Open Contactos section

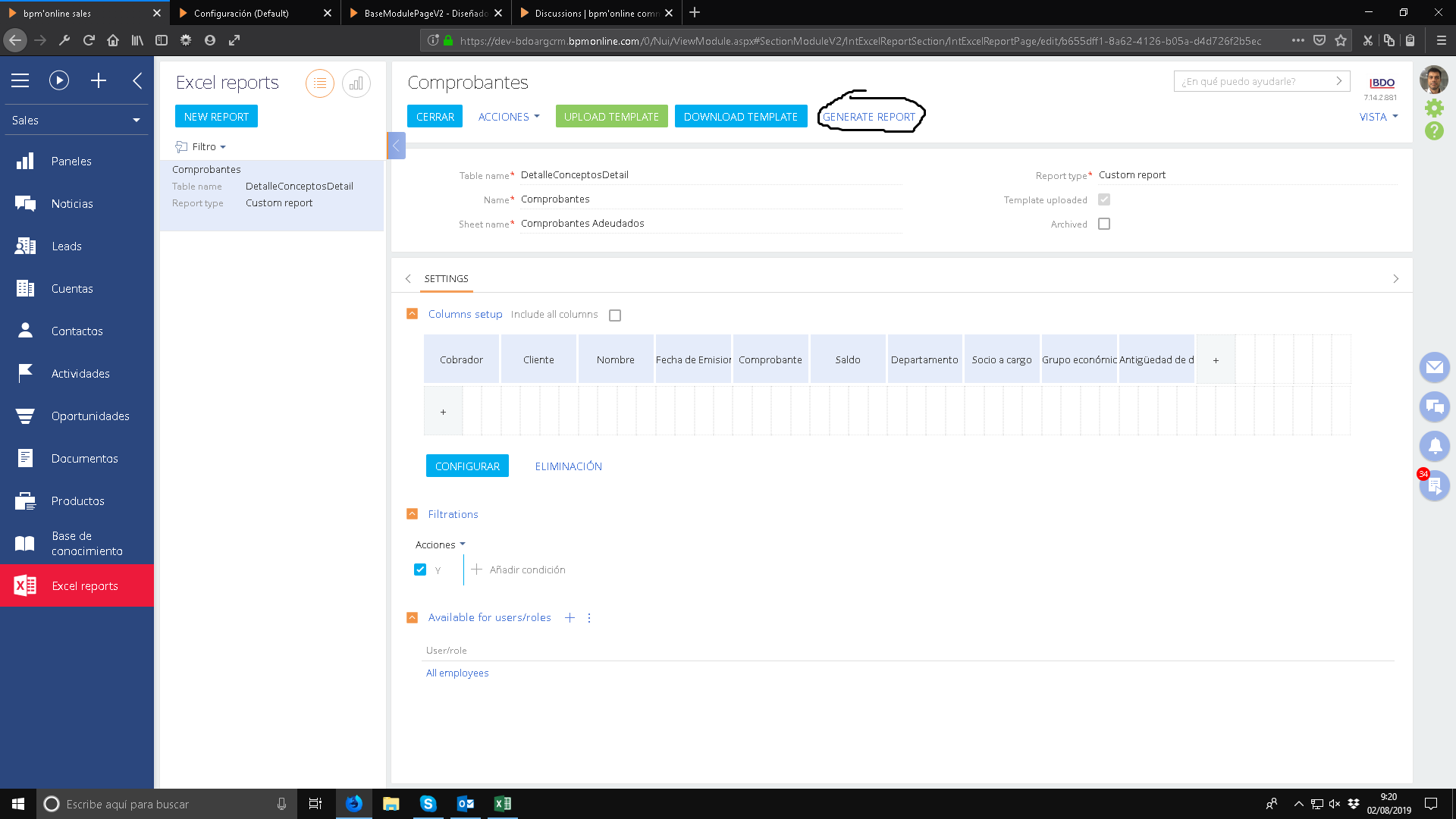coord(77,331)
